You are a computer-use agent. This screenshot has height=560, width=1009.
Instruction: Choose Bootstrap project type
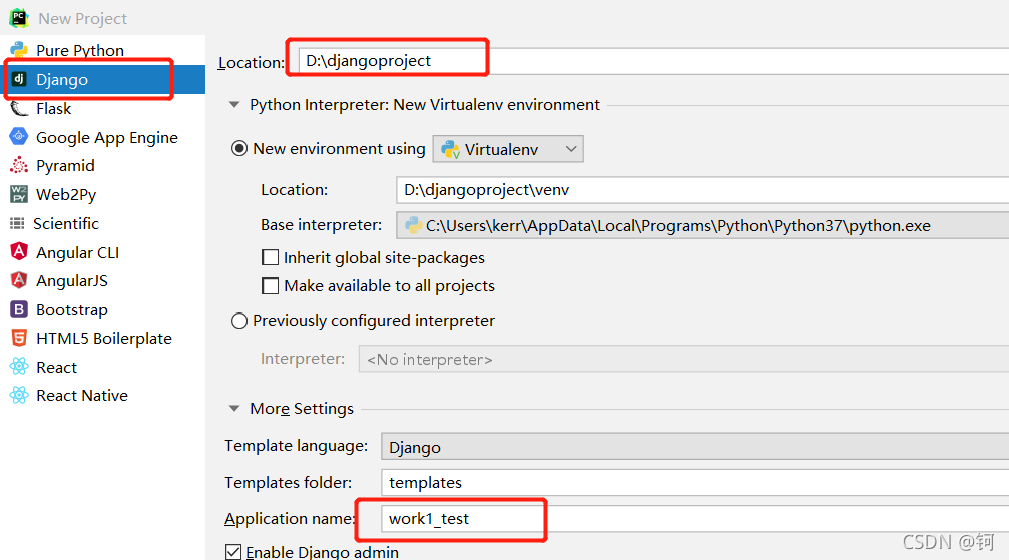click(102, 310)
